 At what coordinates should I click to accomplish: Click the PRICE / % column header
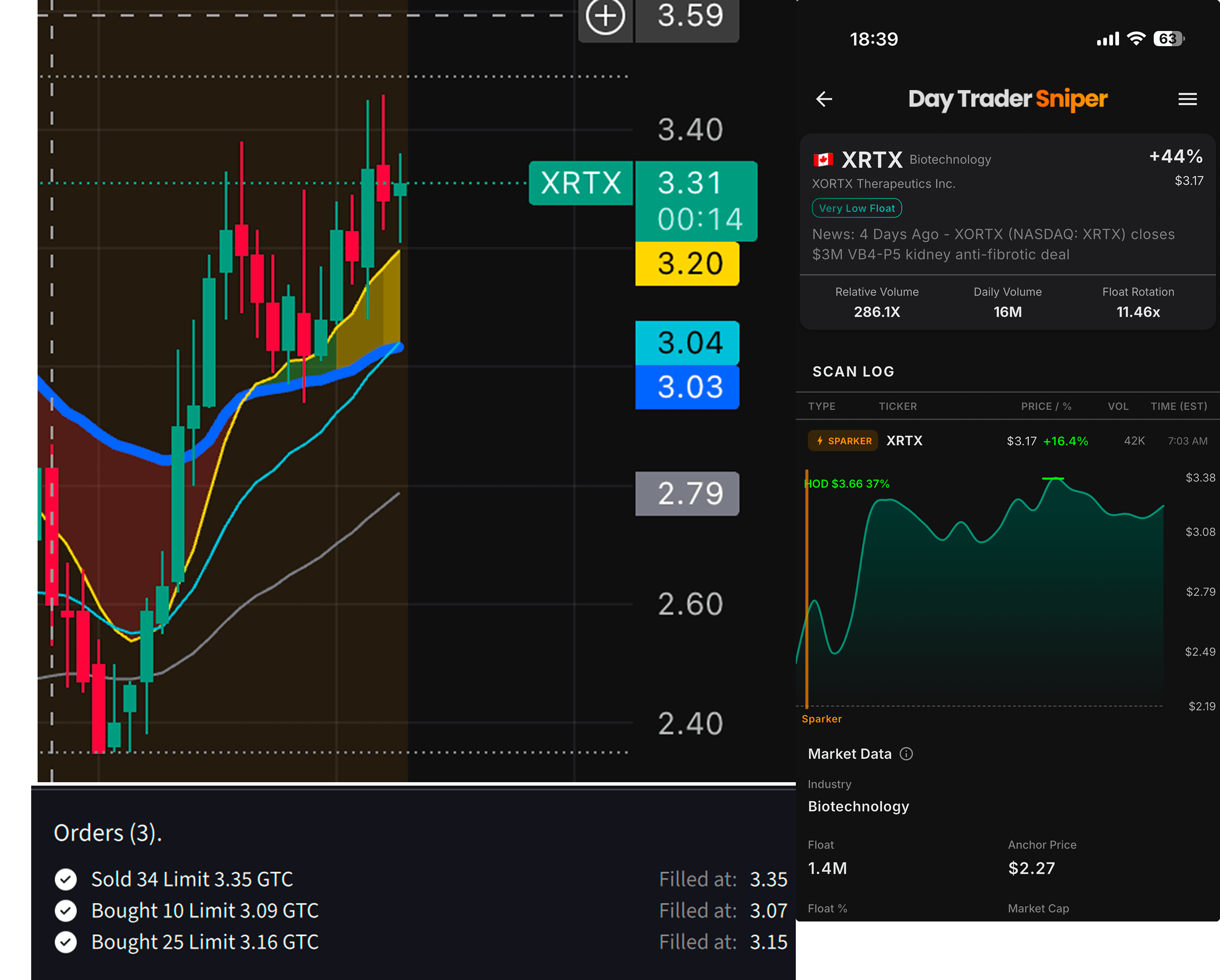[x=1046, y=406]
